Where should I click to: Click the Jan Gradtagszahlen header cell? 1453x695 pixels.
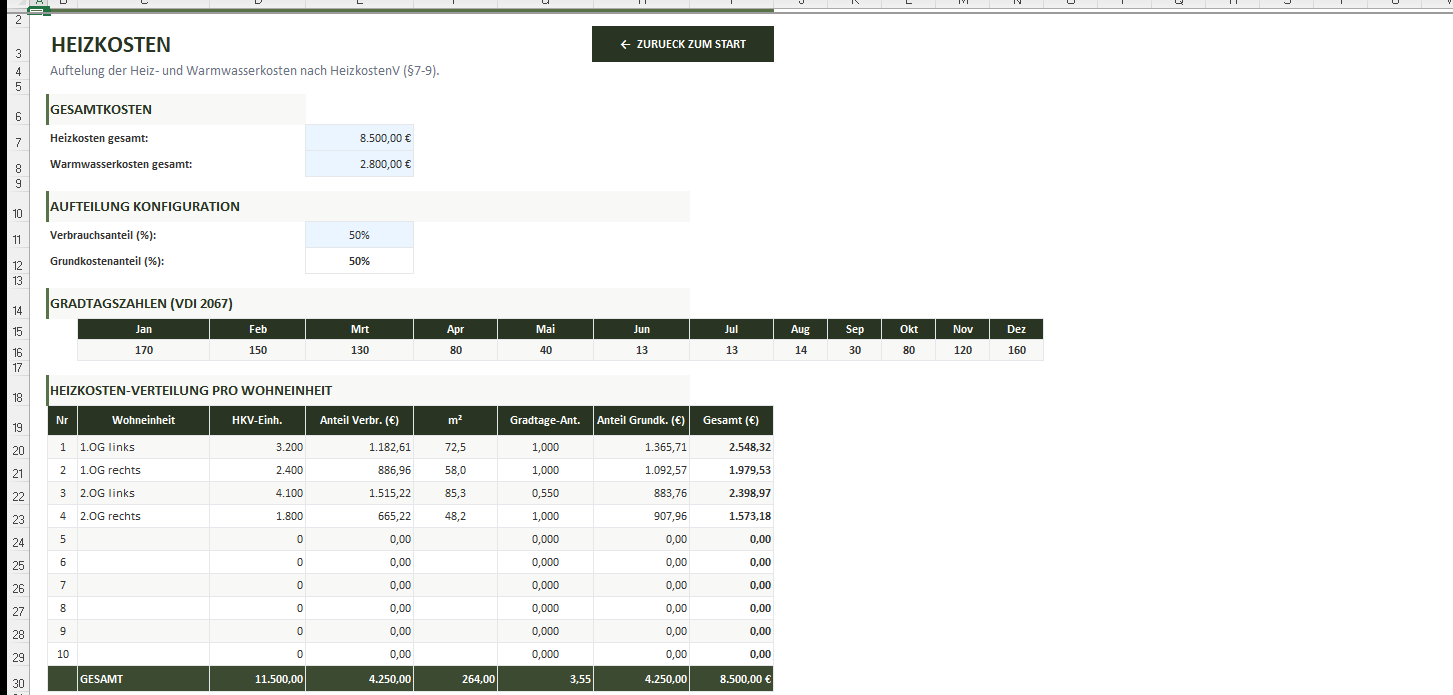tap(143, 329)
